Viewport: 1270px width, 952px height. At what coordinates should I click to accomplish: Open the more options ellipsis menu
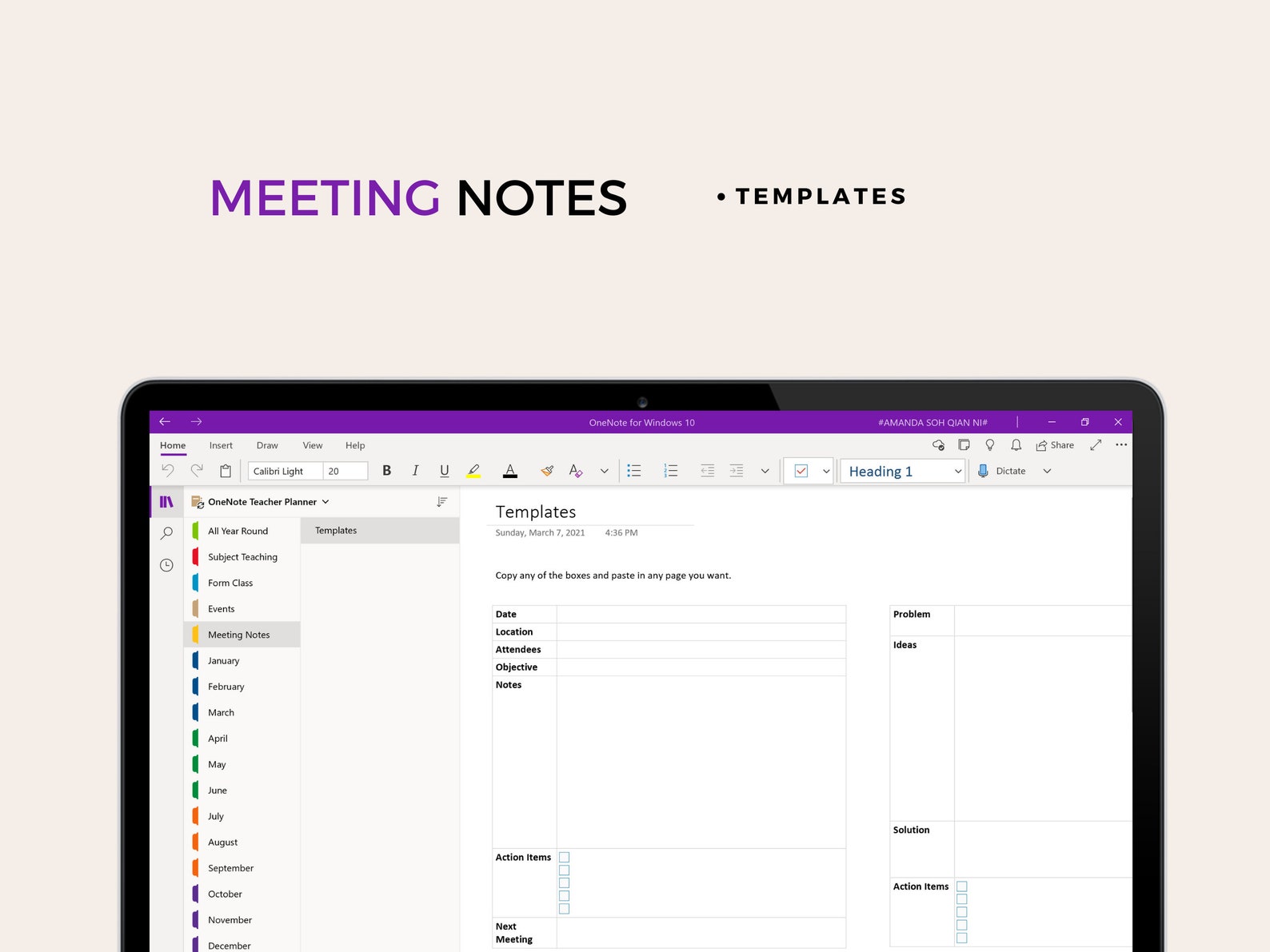(x=1121, y=444)
